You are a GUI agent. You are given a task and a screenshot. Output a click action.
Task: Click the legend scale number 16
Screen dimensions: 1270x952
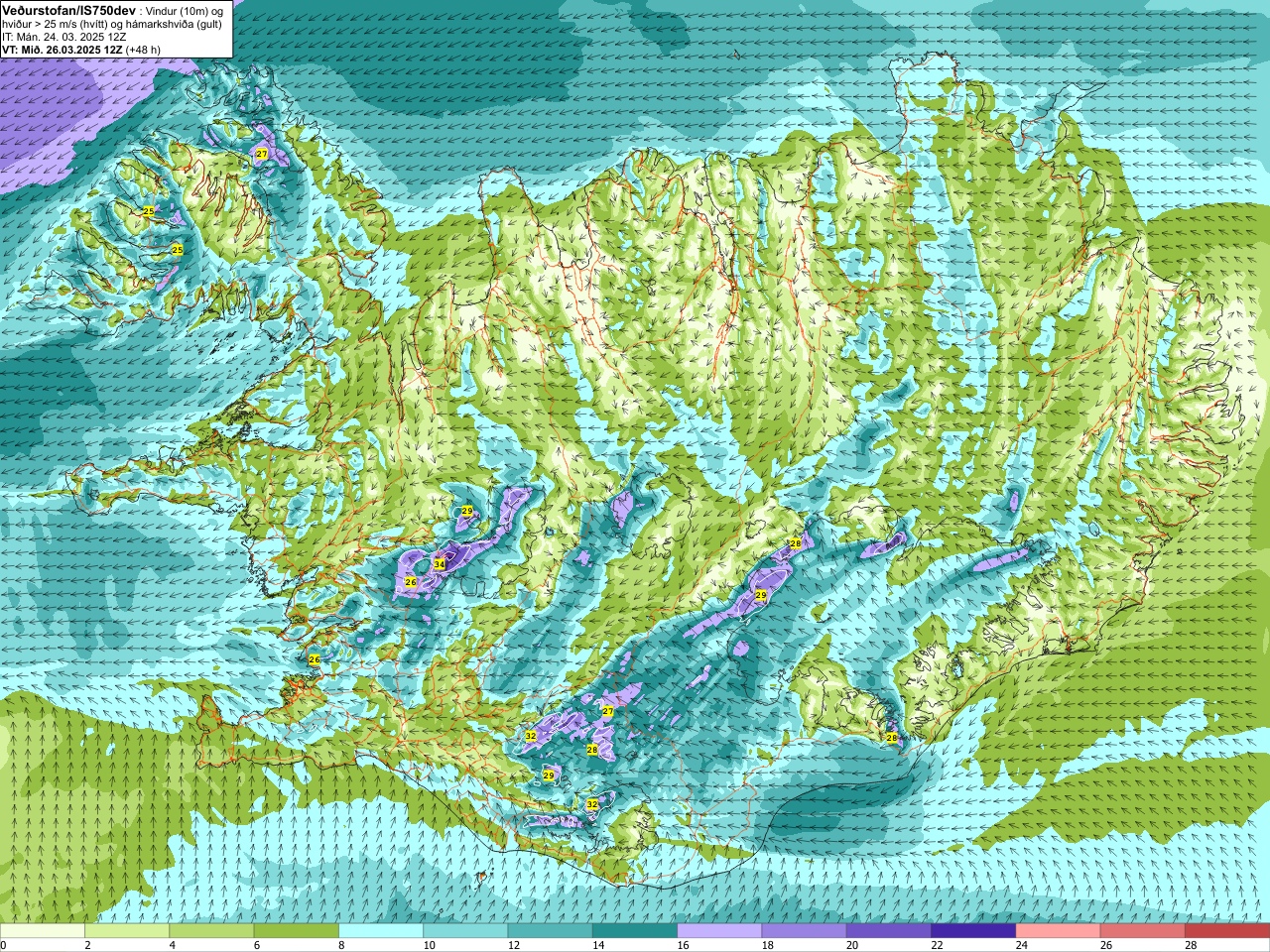684,945
